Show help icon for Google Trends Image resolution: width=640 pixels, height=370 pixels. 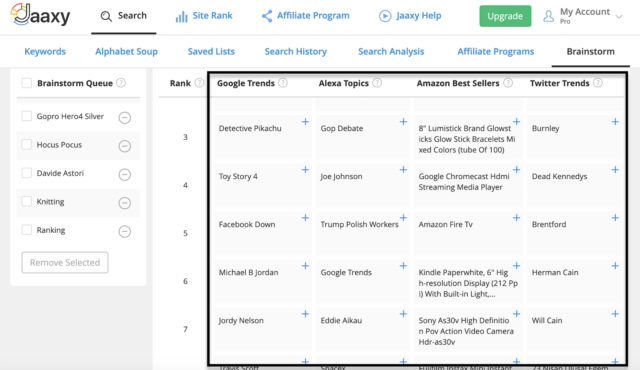coord(283,83)
